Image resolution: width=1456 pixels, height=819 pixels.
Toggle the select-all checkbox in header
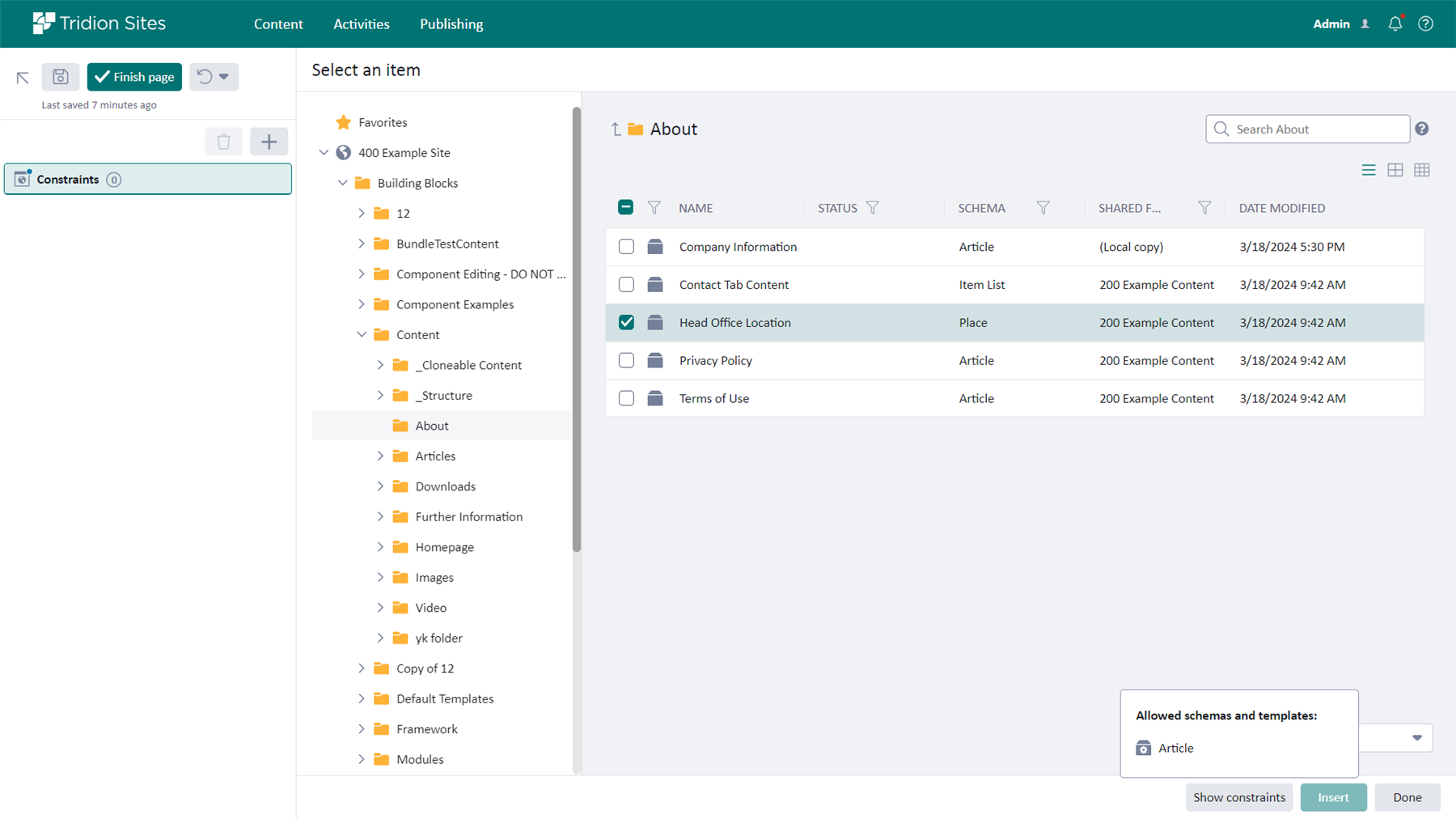pos(626,207)
